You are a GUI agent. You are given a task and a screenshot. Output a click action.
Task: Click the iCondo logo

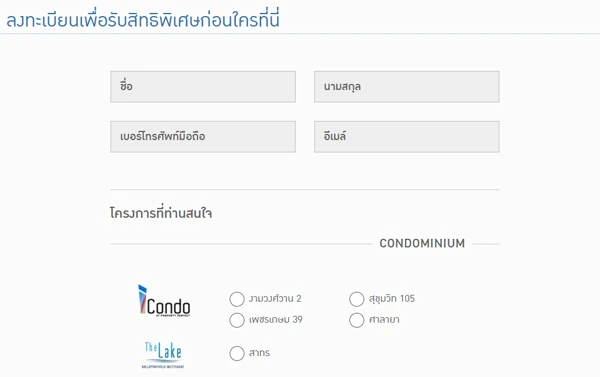(x=164, y=301)
